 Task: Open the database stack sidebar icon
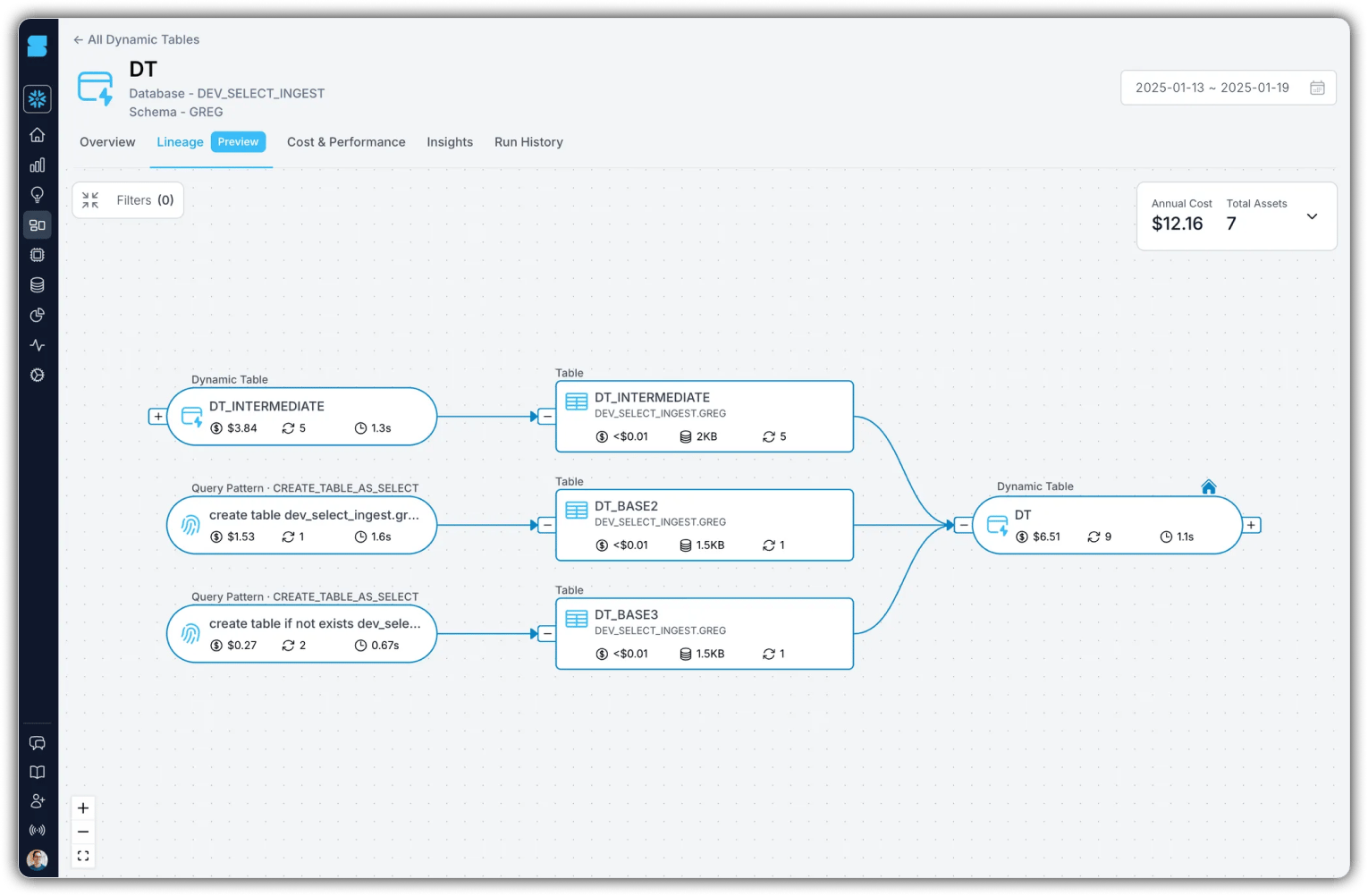point(38,285)
